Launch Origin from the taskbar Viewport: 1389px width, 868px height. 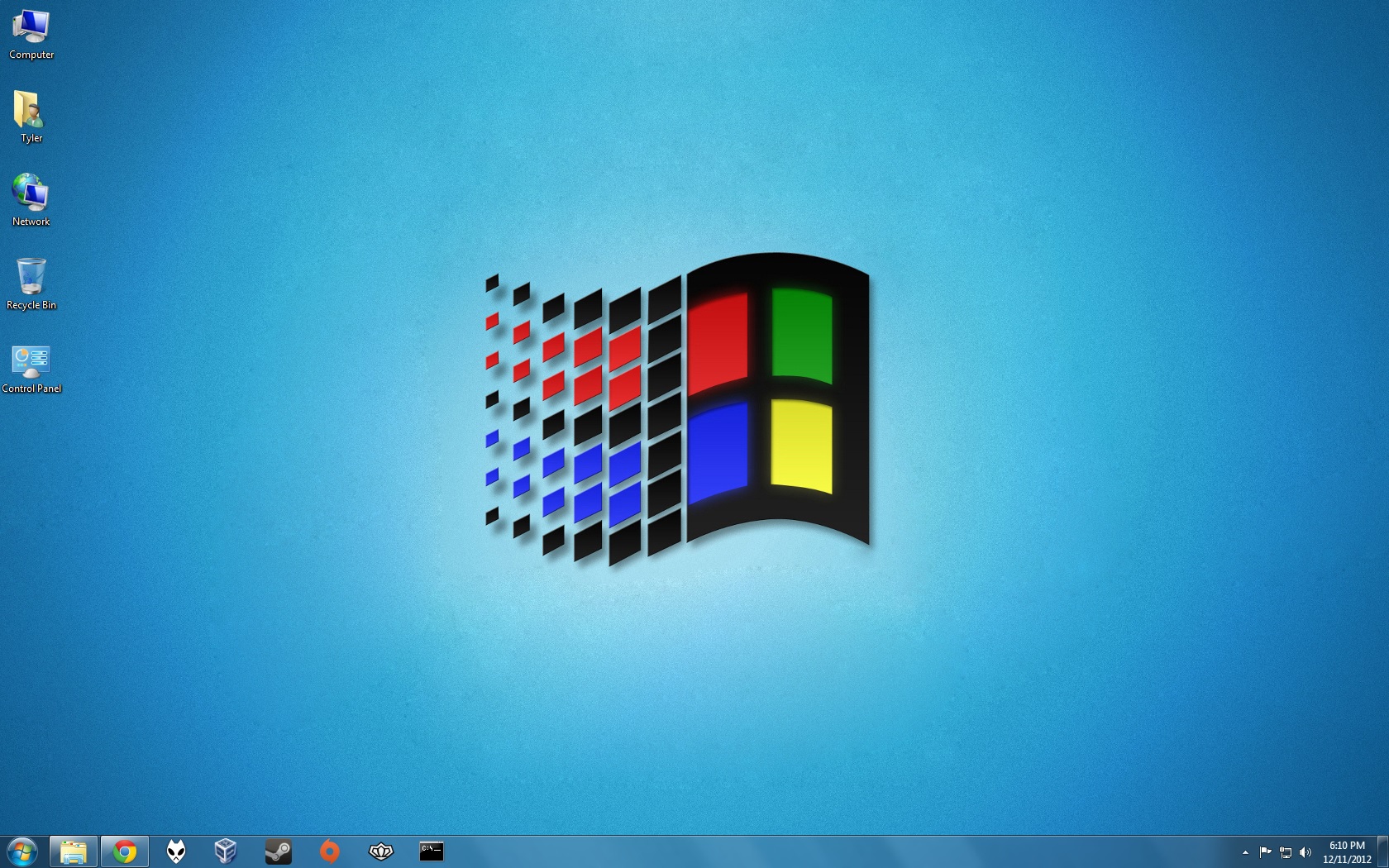330,851
